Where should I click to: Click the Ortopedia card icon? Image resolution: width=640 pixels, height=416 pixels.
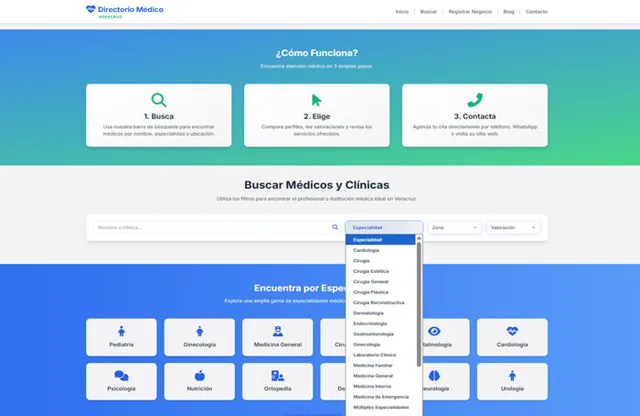278,376
